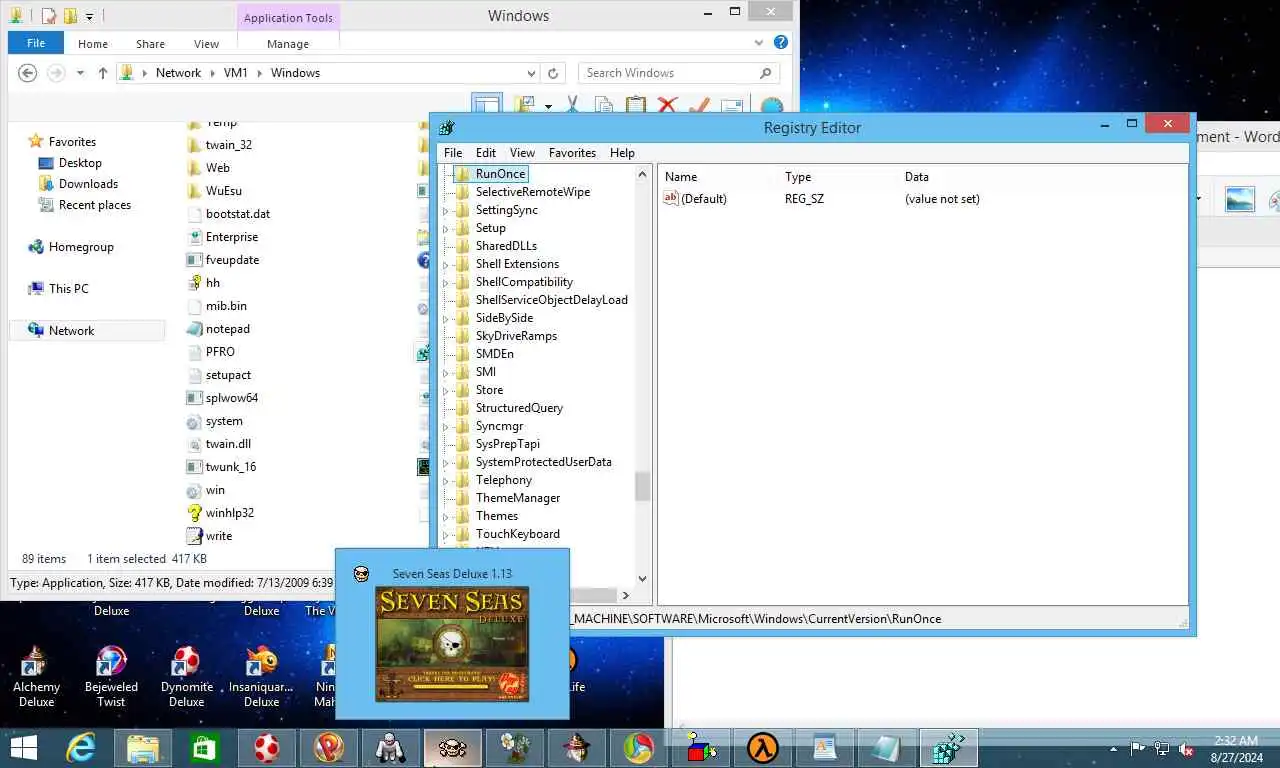Select the SelectiveRemoteWipe registry key

coord(533,192)
